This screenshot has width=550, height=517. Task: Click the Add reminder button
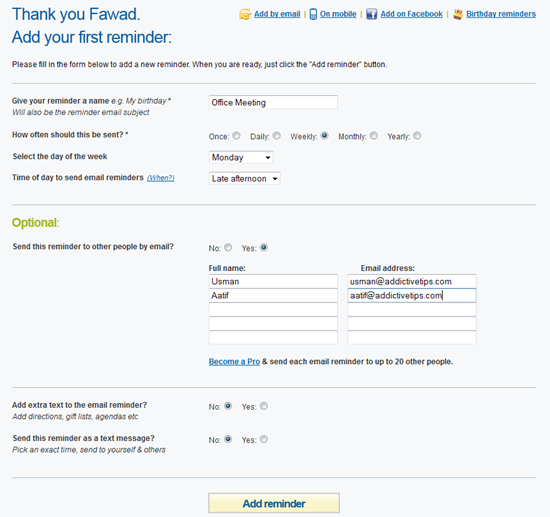[x=274, y=503]
